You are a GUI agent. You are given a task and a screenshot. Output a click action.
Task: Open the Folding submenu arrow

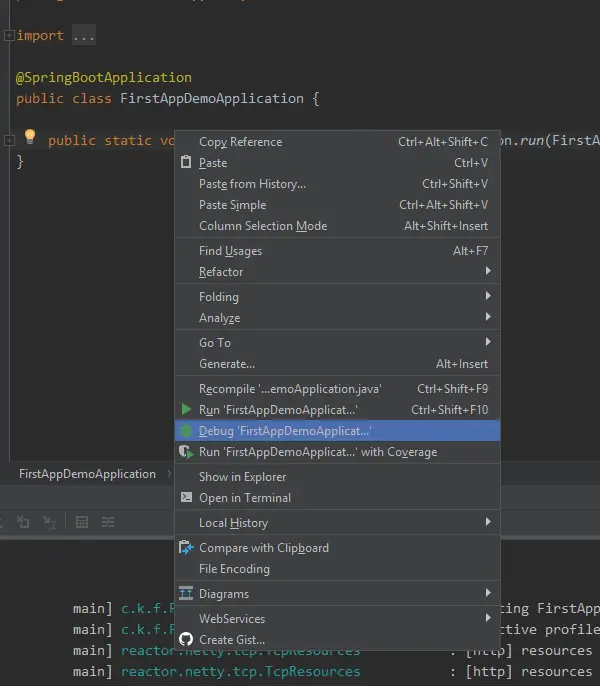click(488, 296)
